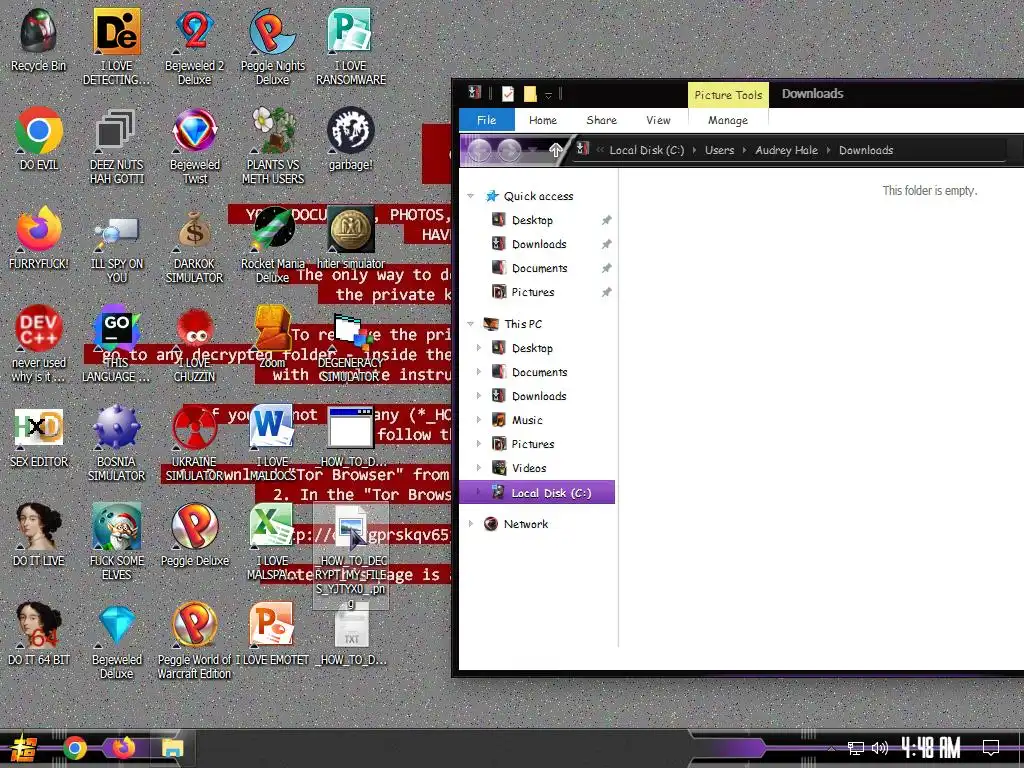Go up one folder level in Explorer
The image size is (1024, 768).
(555, 150)
